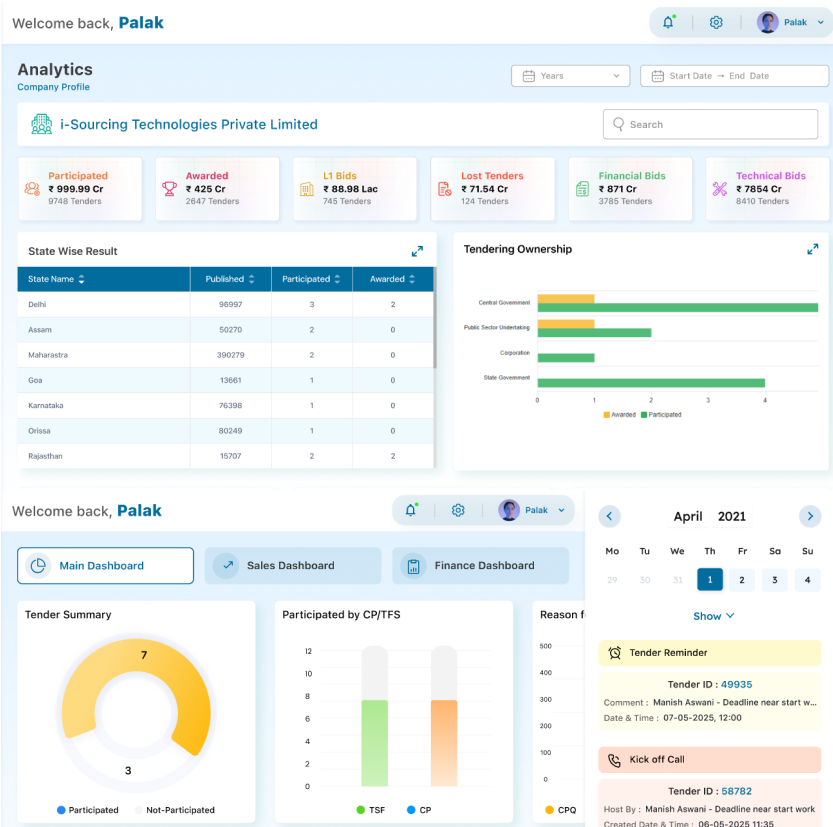The height and width of the screenshot is (827, 833).
Task: Open notifications bell in top header
Action: click(668, 22)
